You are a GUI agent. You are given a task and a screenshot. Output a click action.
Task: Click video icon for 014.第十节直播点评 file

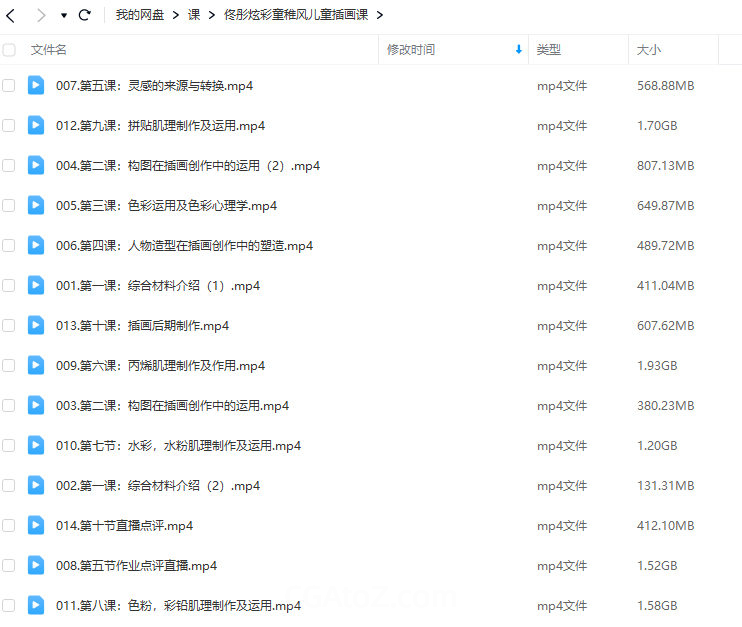(36, 526)
